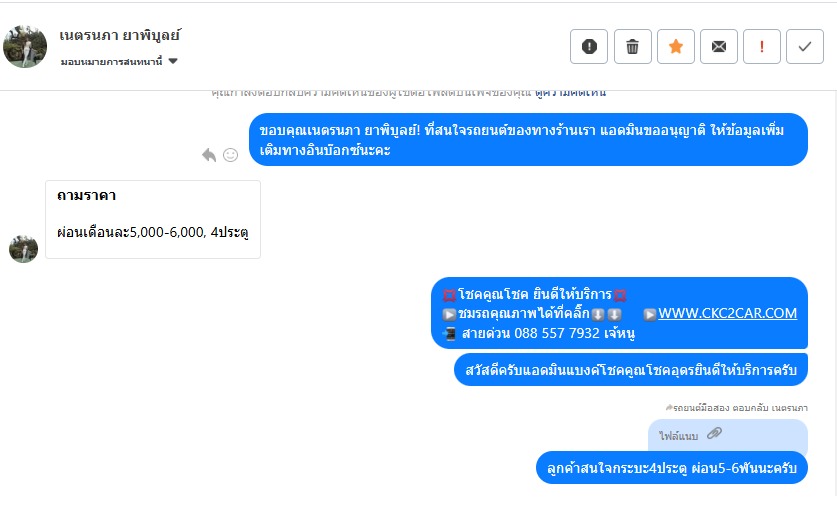Toggle the orange star follow-up marker
Image resolution: width=837 pixels, height=506 pixels.
676,46
